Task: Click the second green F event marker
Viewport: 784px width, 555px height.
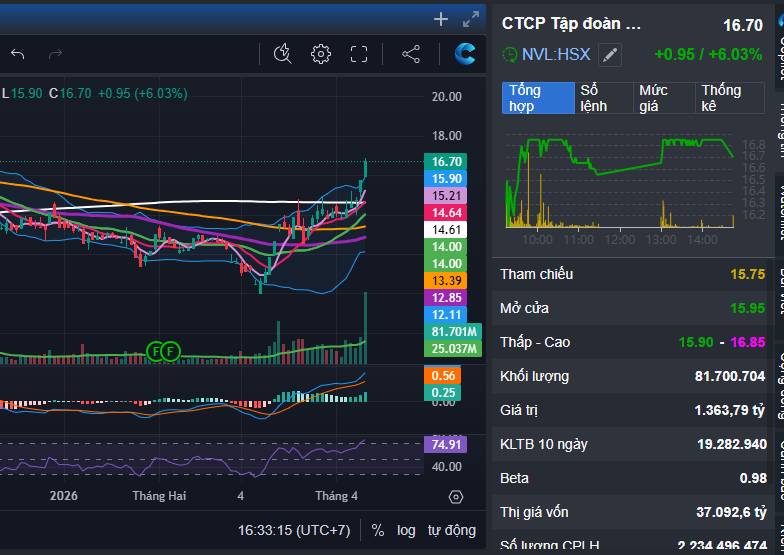Action: click(170, 352)
